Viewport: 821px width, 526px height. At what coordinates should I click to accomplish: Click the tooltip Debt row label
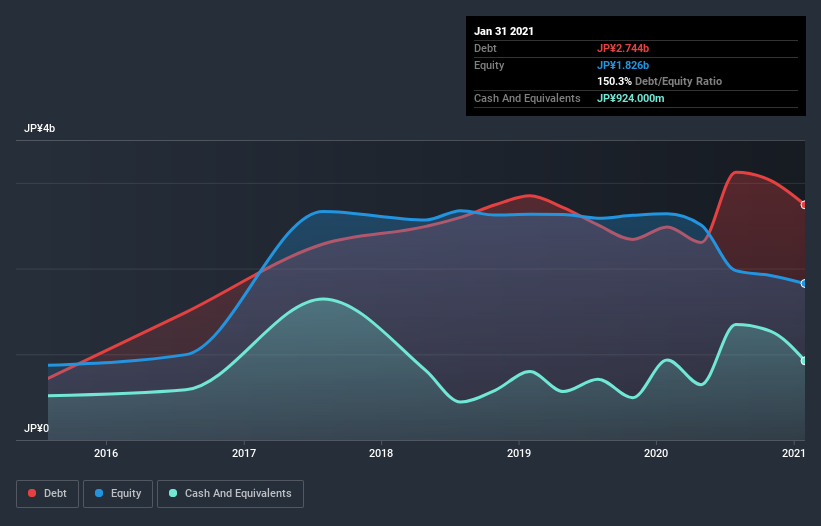tap(485, 48)
